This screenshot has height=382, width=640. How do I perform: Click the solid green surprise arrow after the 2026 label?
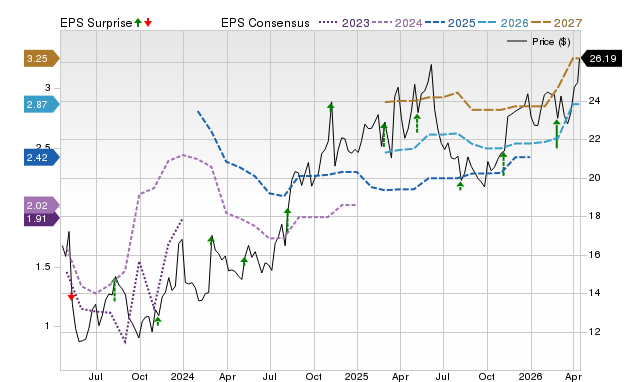[556, 134]
